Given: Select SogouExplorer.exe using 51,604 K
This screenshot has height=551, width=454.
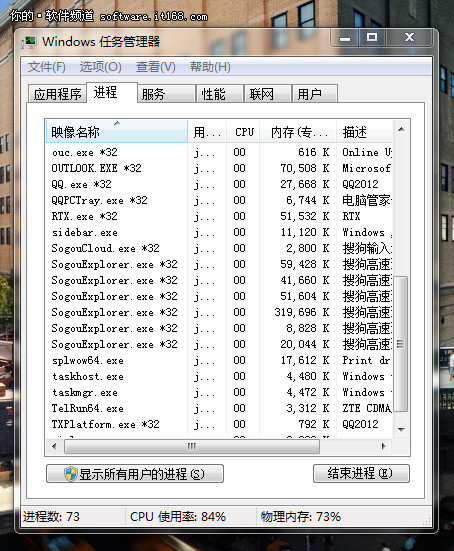Looking at the screenshot, I should coord(219,296).
